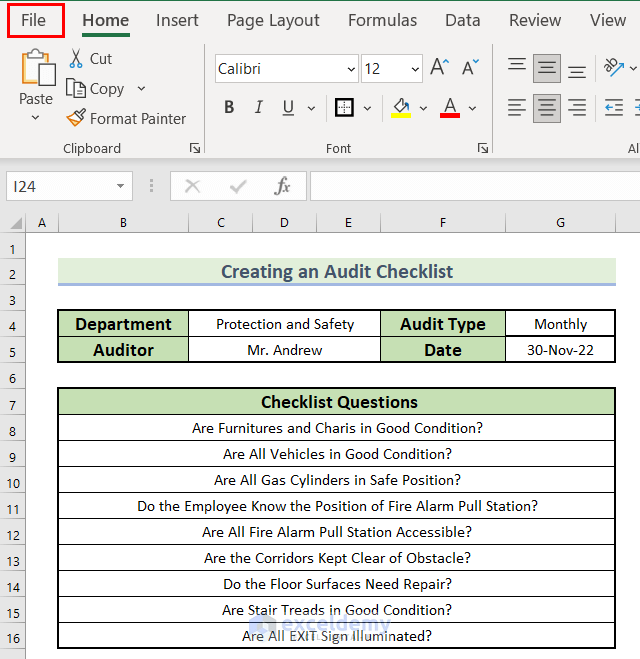Toggle Italic formatting
Screen dimensions: 640x659
click(259, 108)
